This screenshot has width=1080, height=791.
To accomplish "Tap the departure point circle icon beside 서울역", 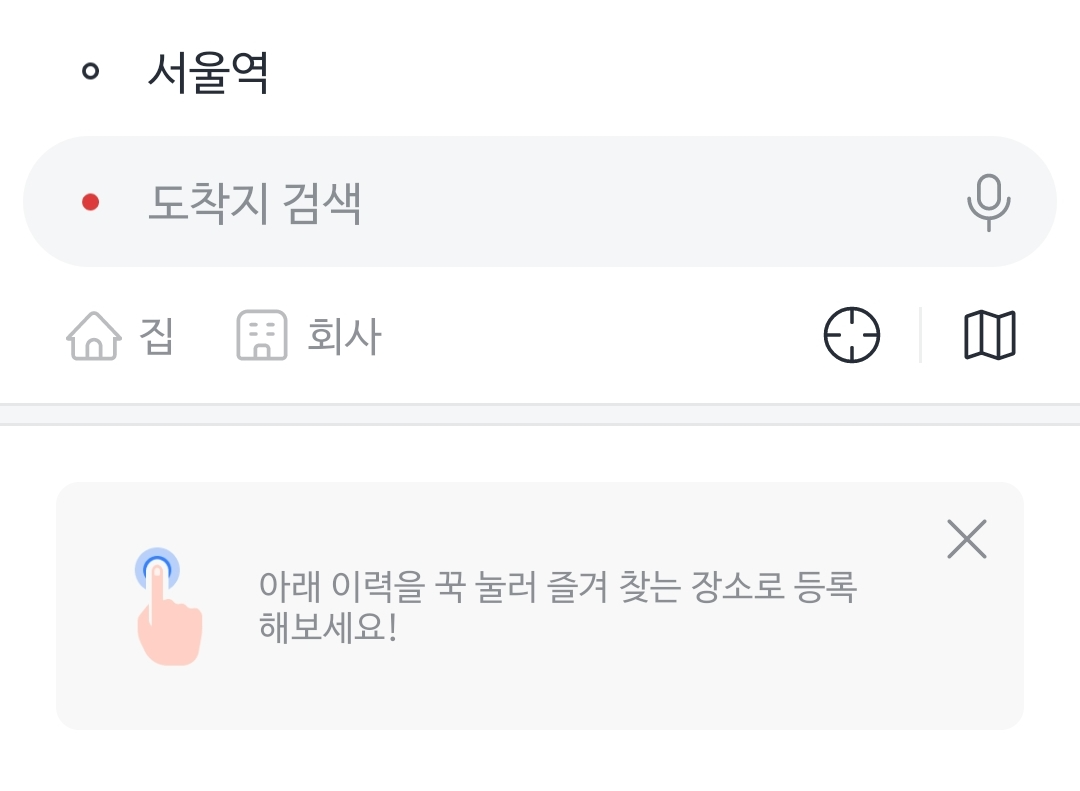I will 92,71.
